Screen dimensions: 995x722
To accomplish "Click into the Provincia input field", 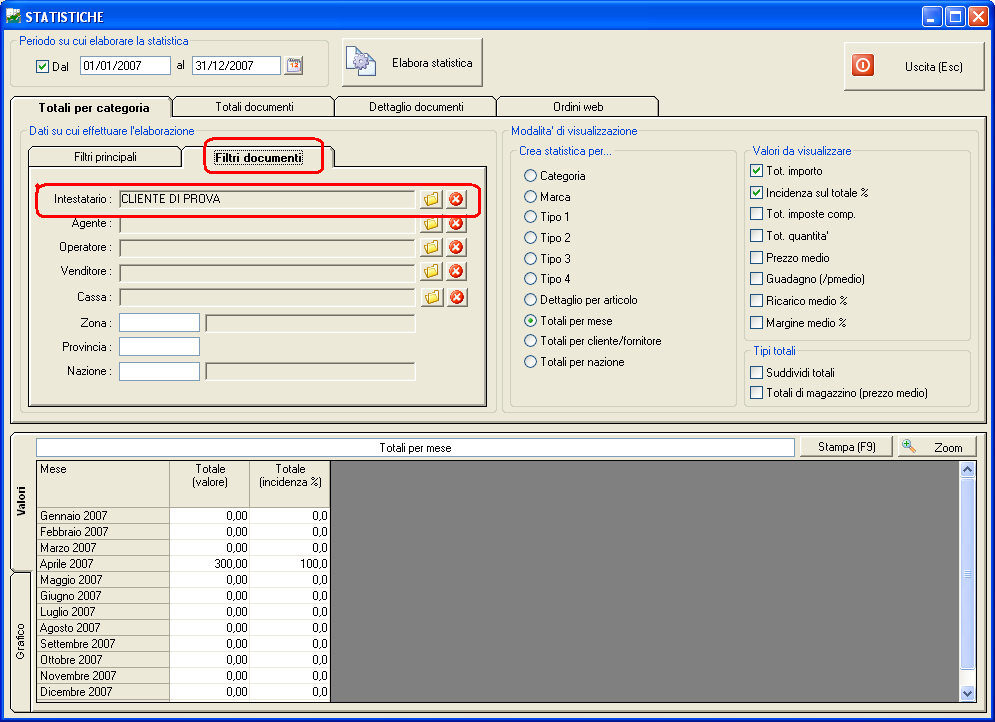I will 159,347.
